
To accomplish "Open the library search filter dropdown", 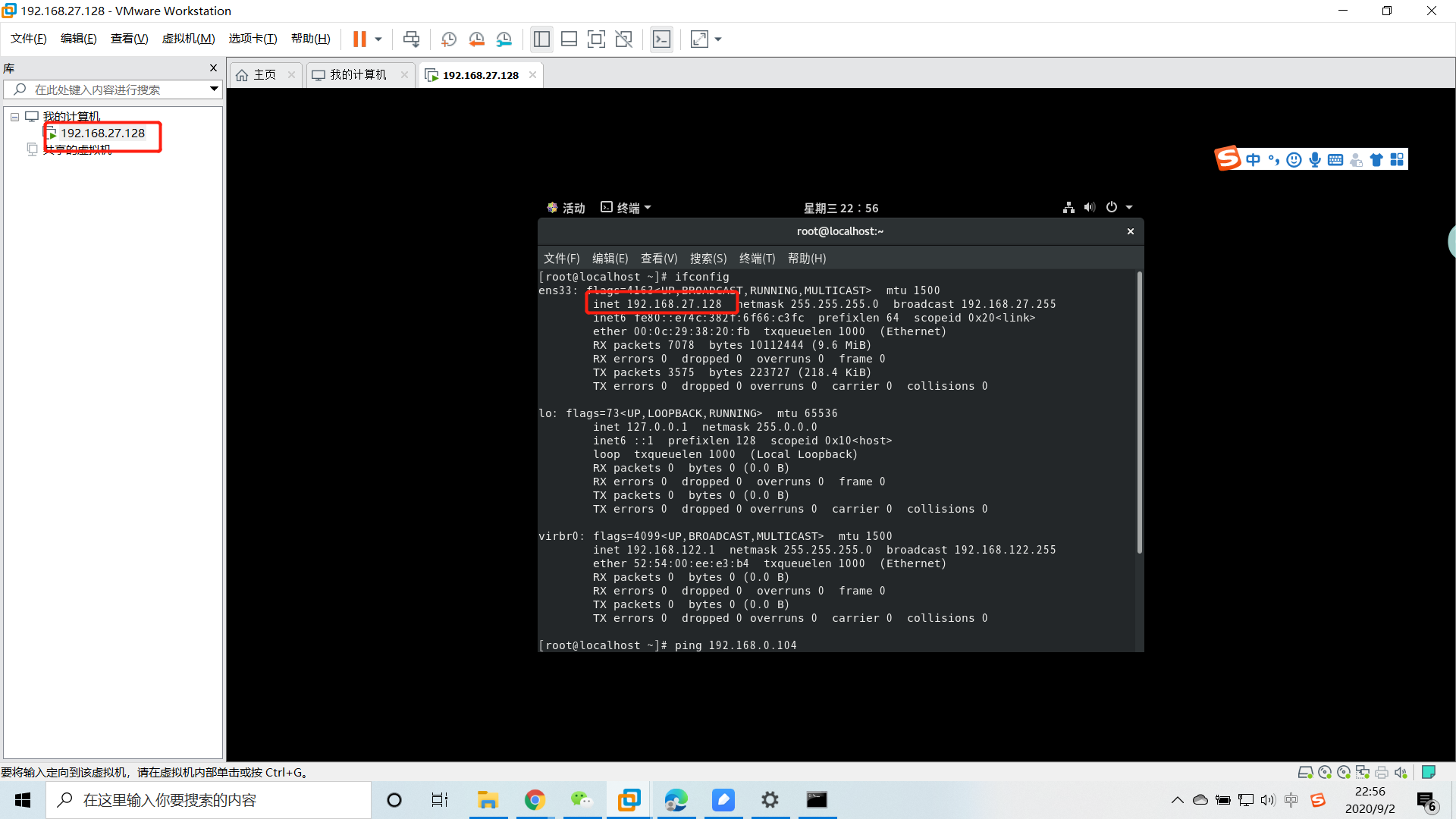I will click(x=215, y=89).
